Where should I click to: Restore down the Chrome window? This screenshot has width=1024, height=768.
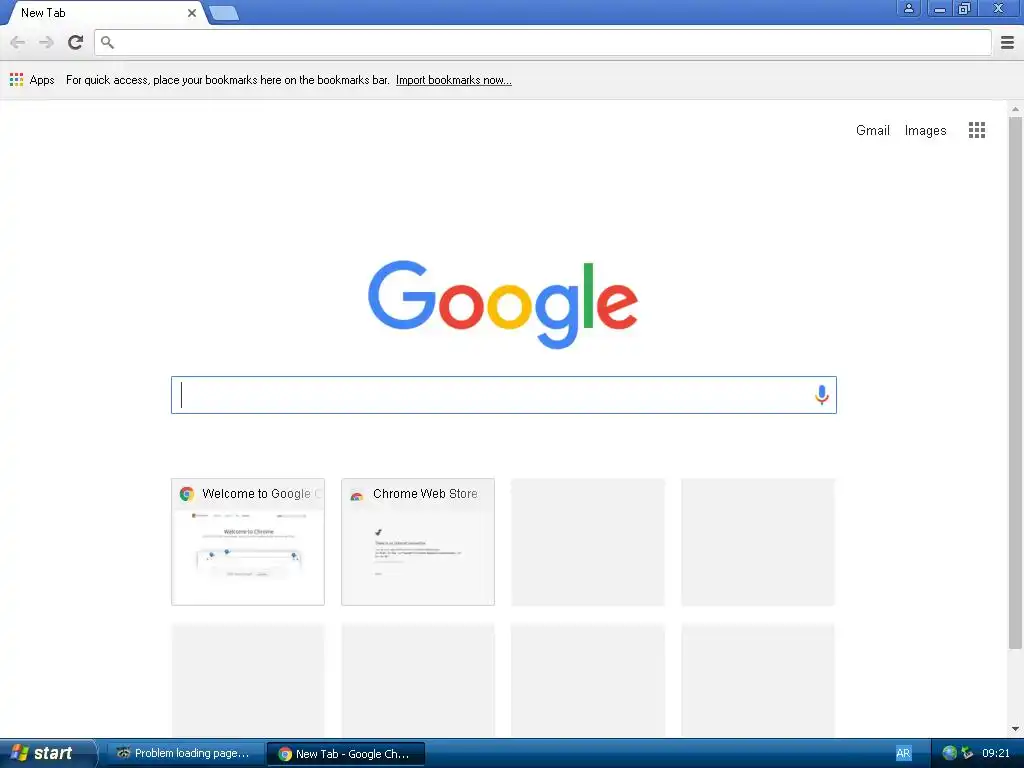coord(964,8)
